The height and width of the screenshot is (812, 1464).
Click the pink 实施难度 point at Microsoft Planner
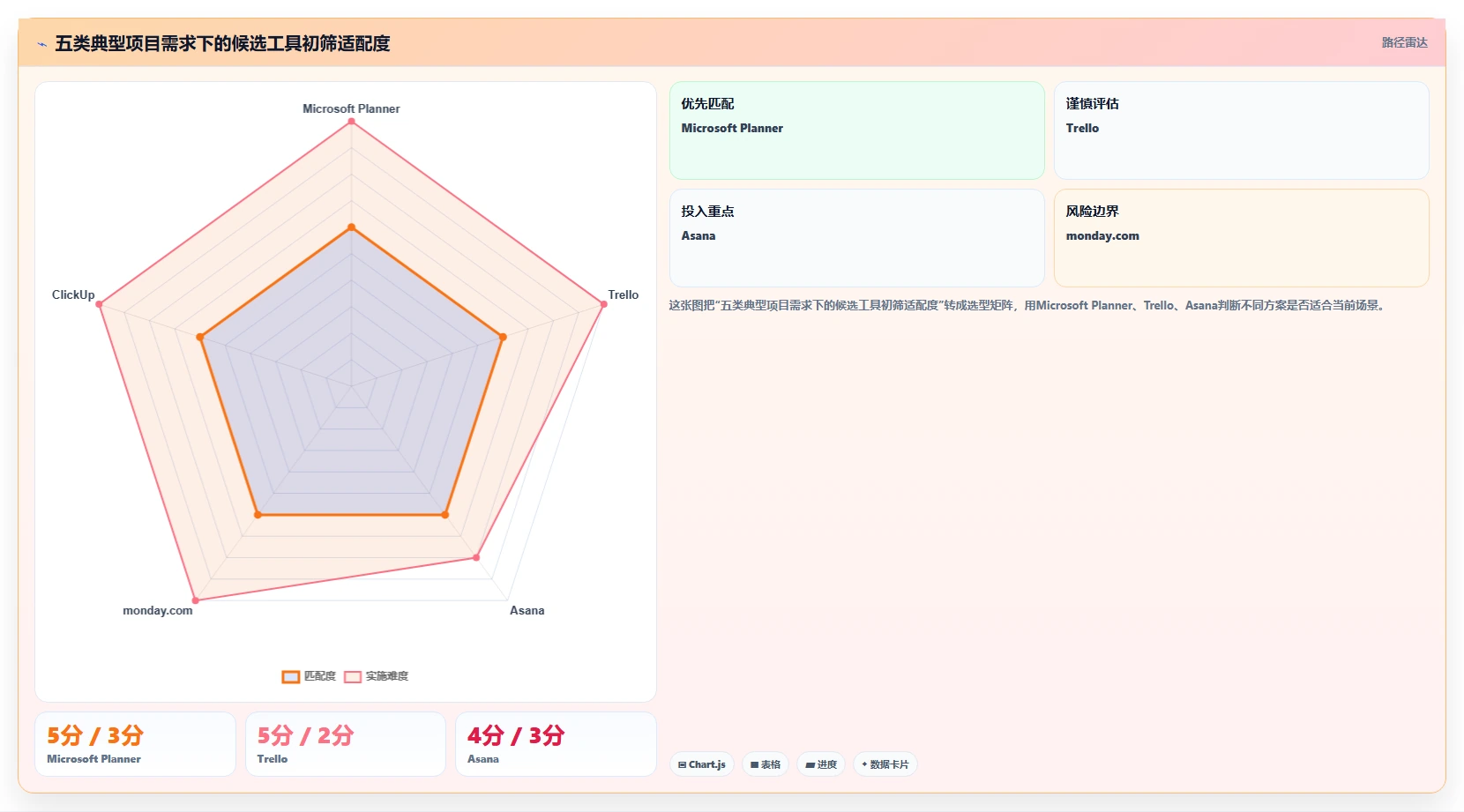351,122
